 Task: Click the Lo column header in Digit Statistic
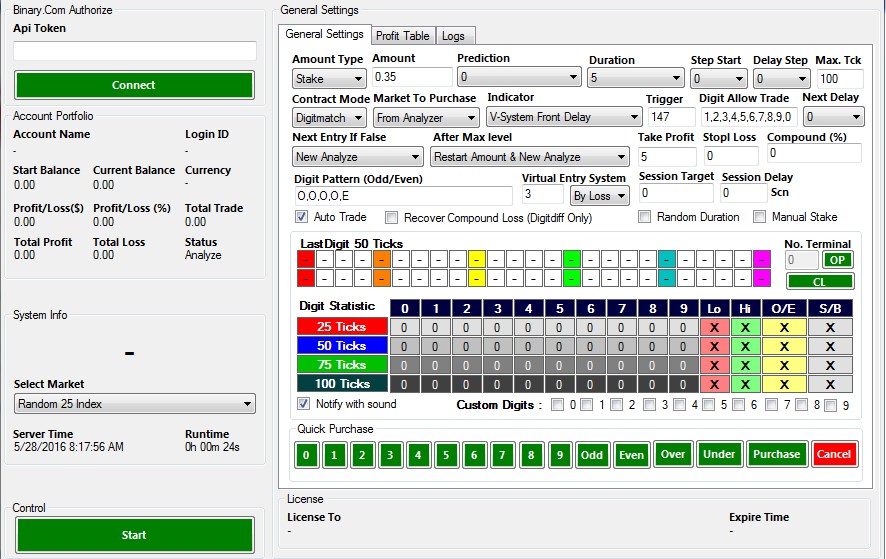[x=714, y=309]
